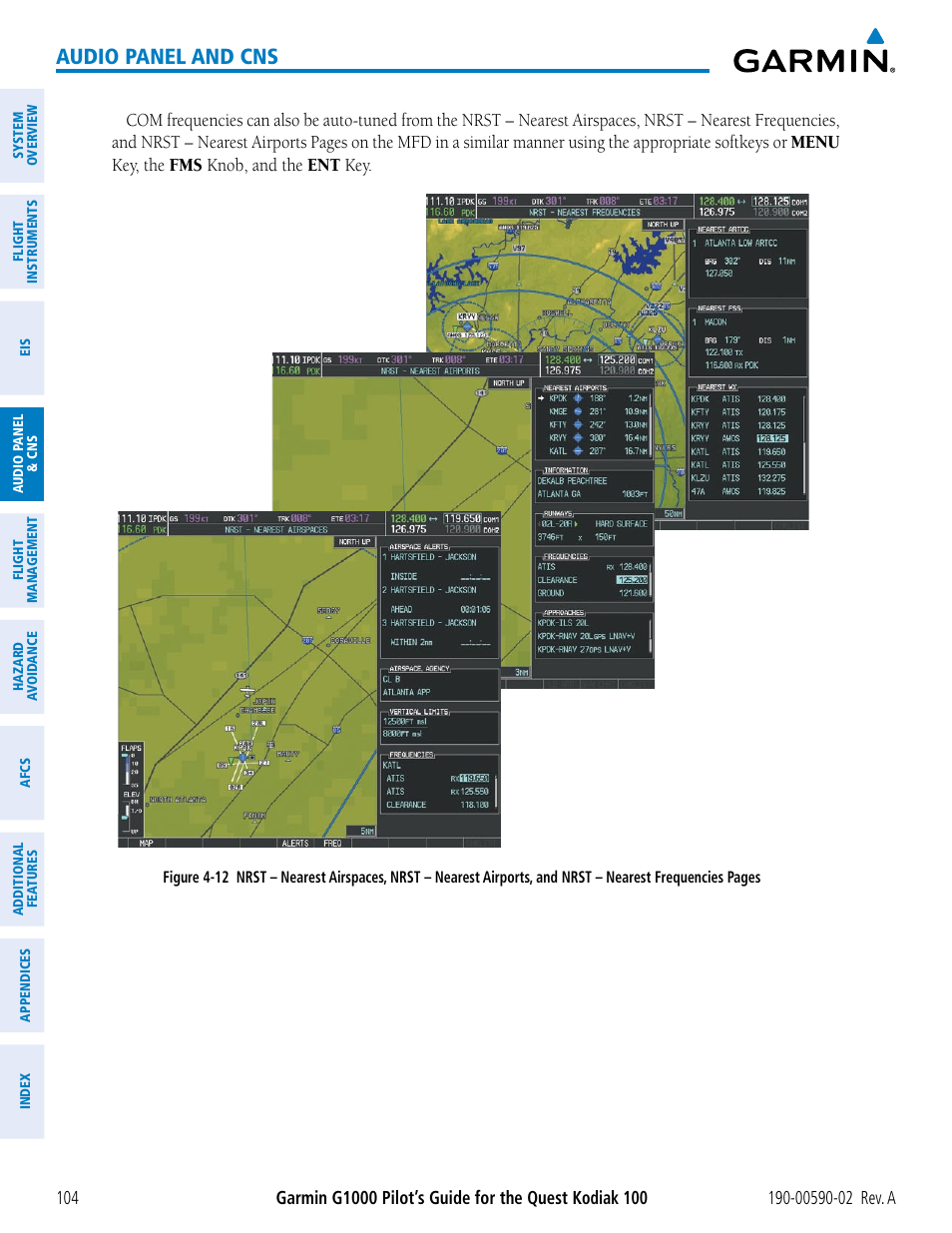Click the Nearest Airports list scrollbar
The height and width of the screenshot is (1233, 952).
[652, 424]
